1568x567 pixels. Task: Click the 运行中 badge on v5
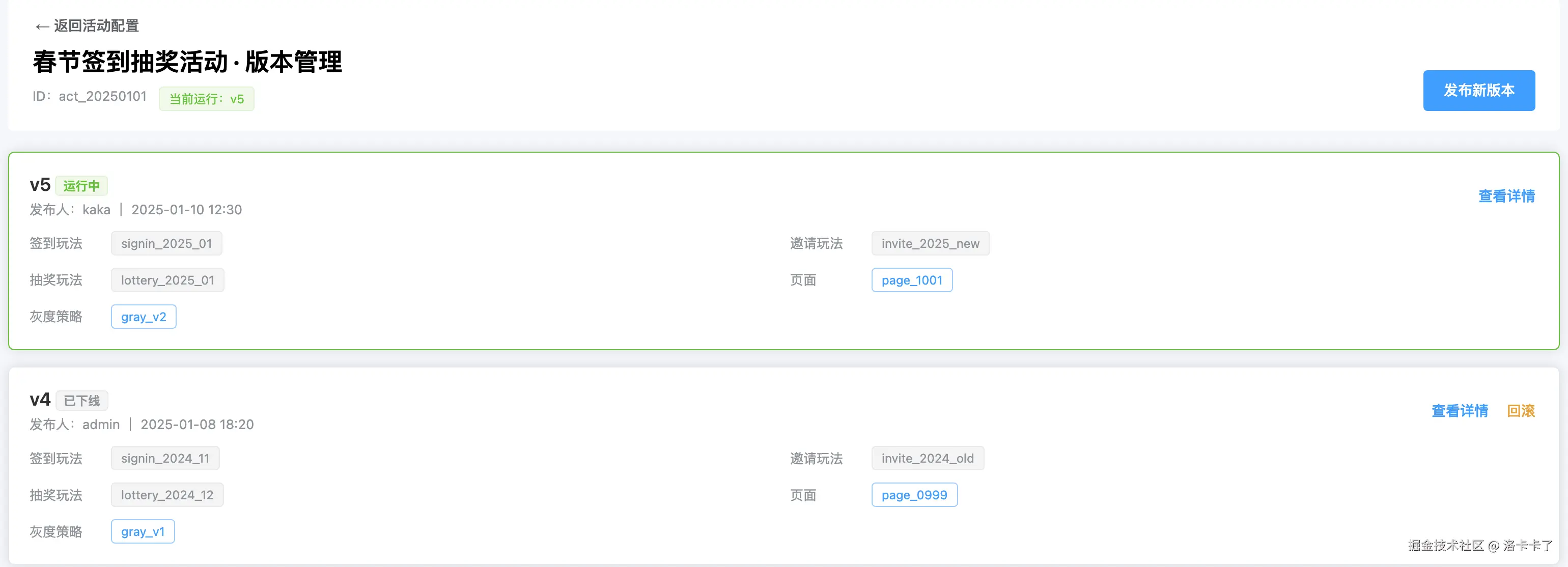[81, 186]
